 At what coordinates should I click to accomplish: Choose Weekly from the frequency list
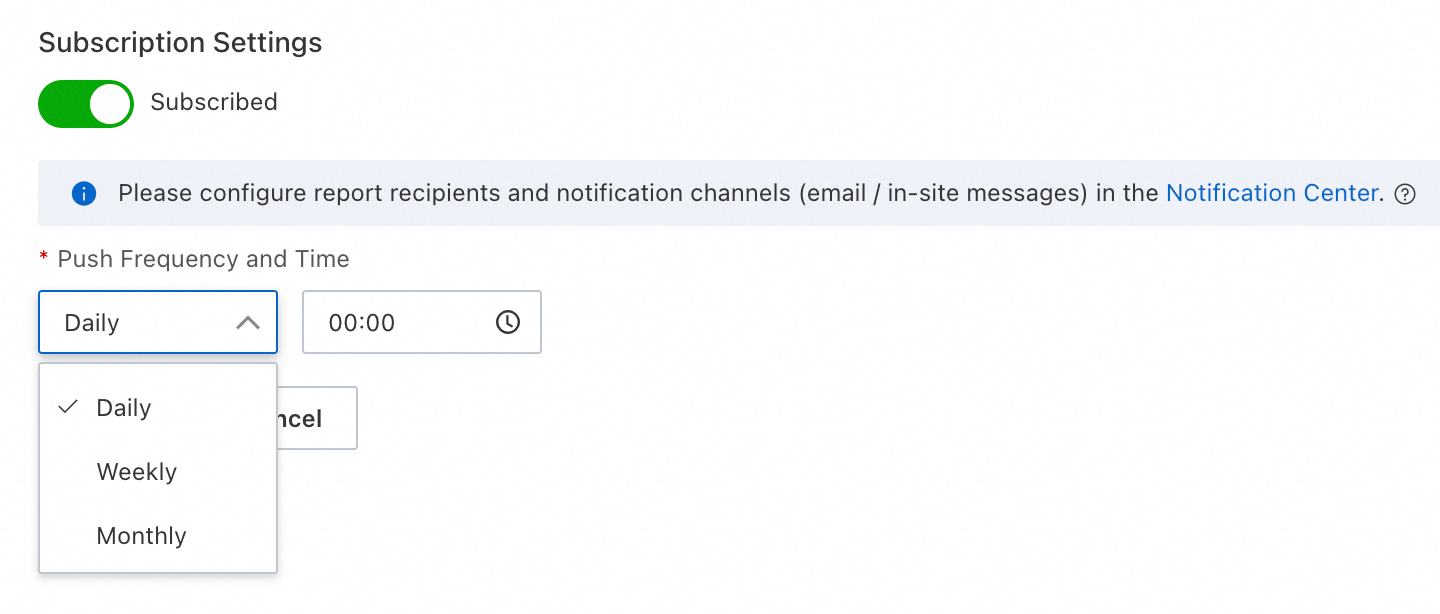pos(158,472)
